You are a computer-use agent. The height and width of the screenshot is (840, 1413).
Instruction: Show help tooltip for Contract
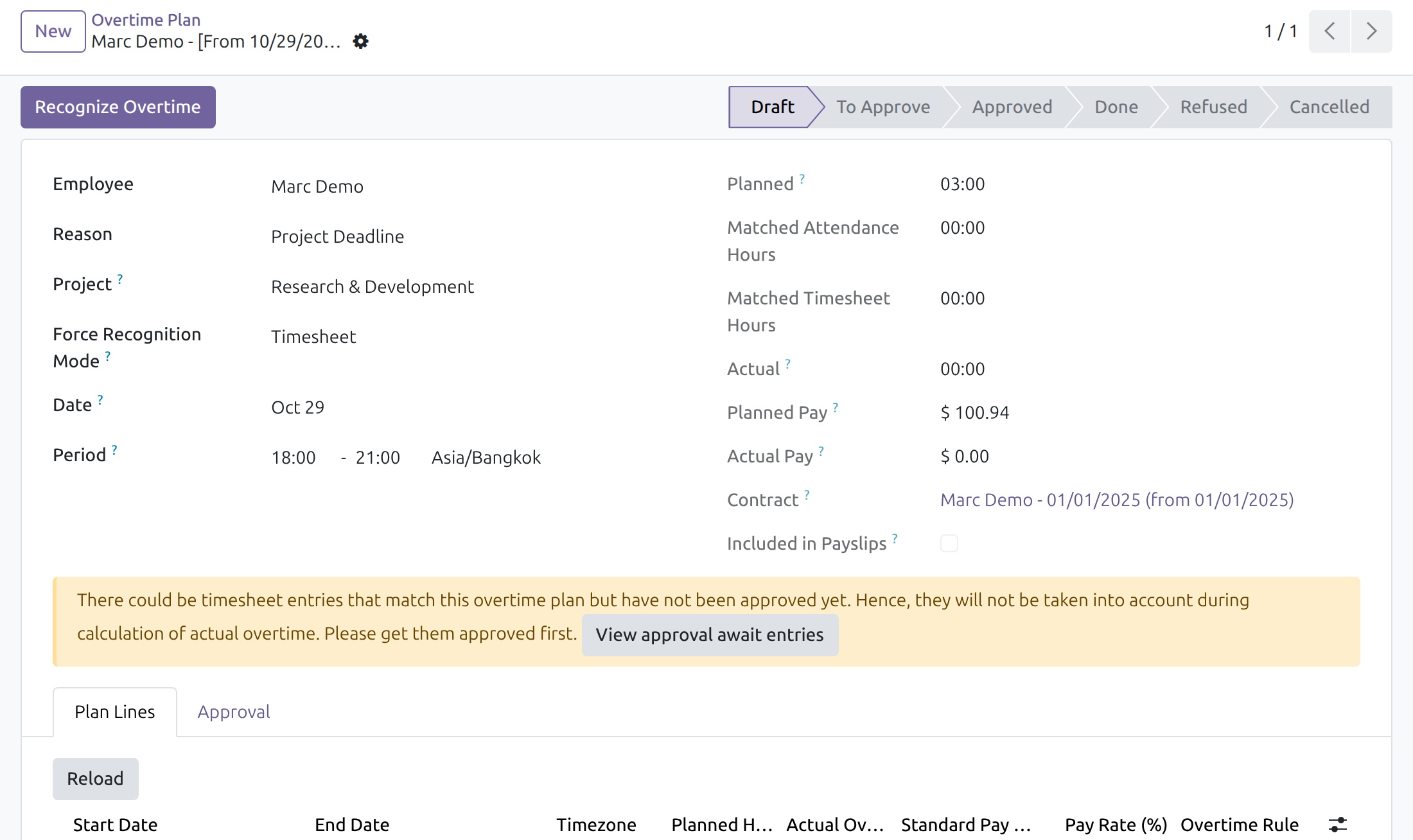[x=807, y=495]
